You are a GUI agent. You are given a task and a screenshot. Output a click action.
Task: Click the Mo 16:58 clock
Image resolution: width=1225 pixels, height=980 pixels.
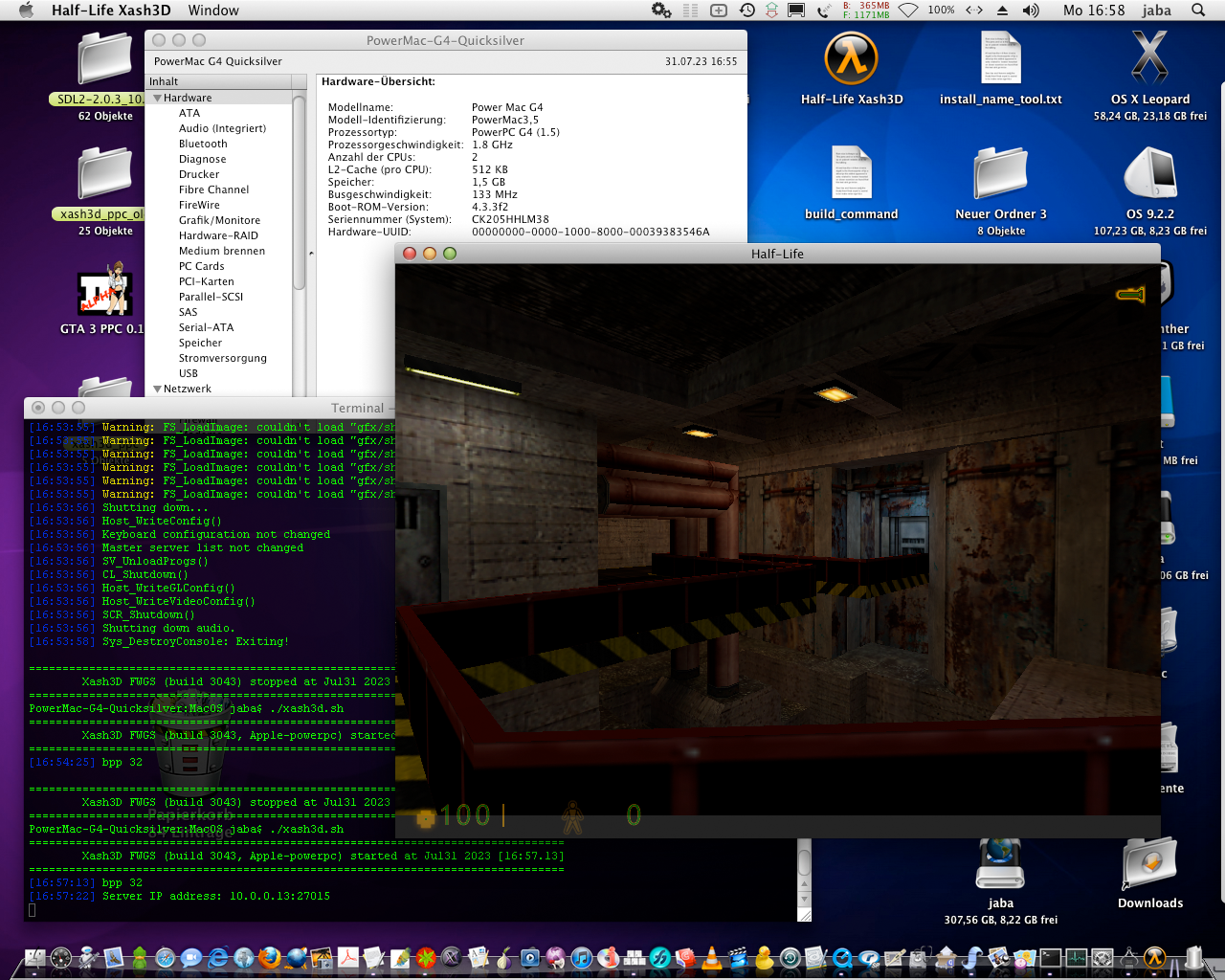pyautogui.click(x=1094, y=10)
